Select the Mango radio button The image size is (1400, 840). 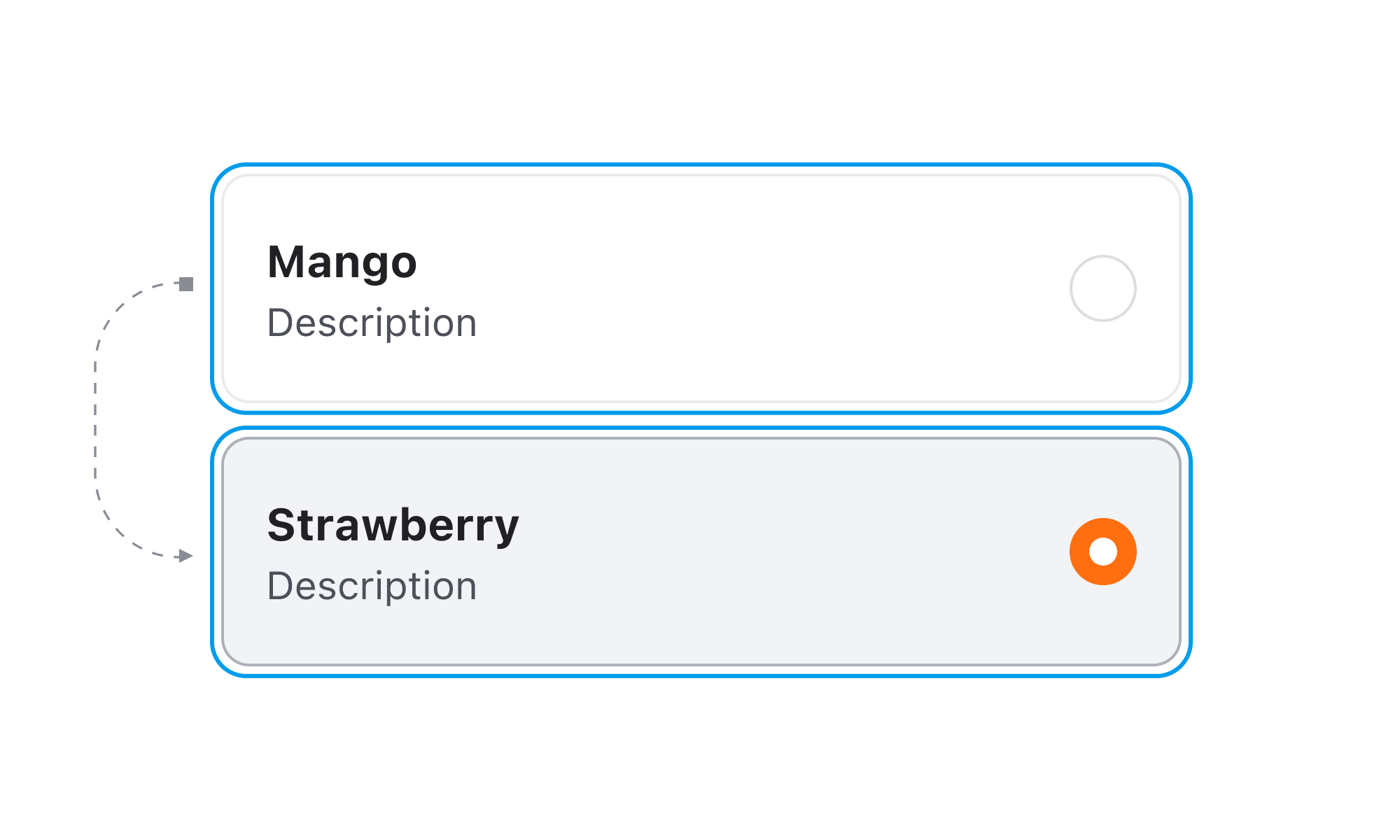tap(1102, 288)
